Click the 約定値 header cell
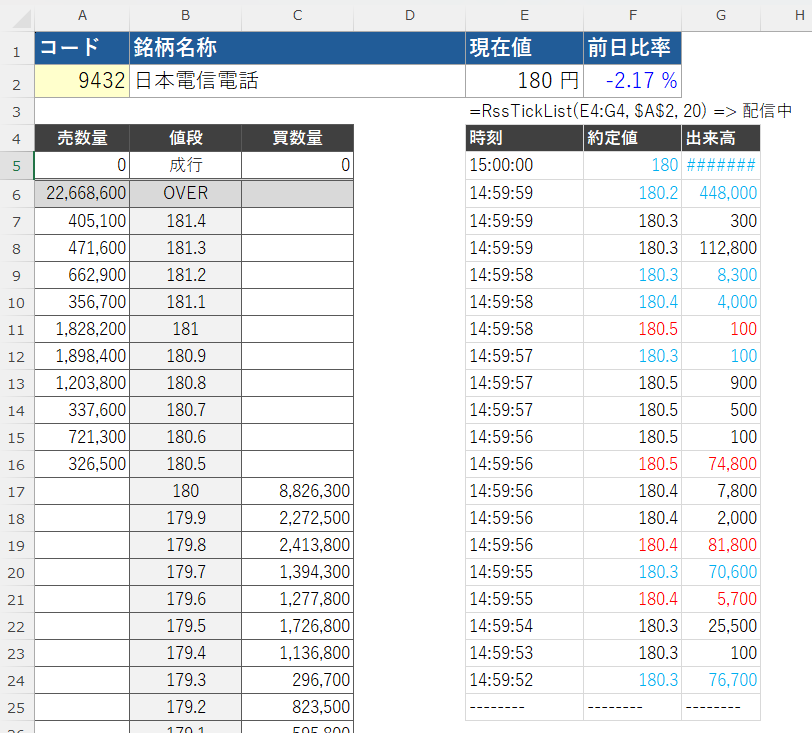The height and width of the screenshot is (733, 812). [632, 138]
